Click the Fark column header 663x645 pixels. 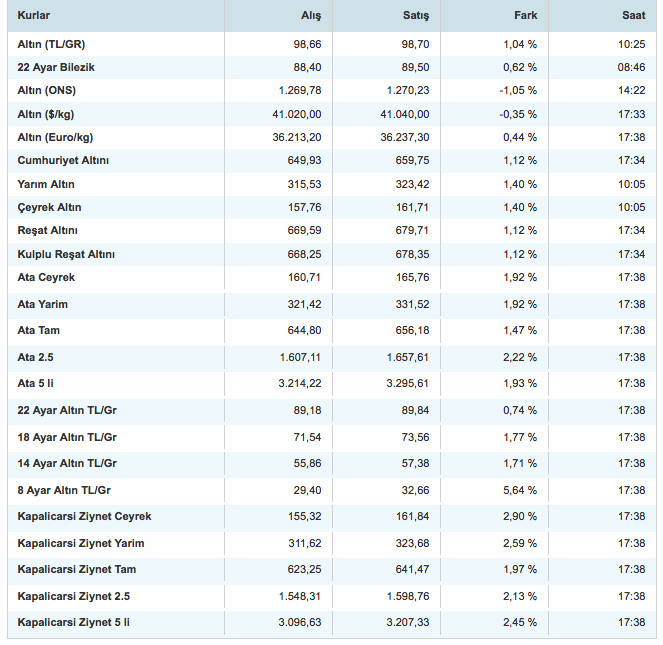point(525,16)
